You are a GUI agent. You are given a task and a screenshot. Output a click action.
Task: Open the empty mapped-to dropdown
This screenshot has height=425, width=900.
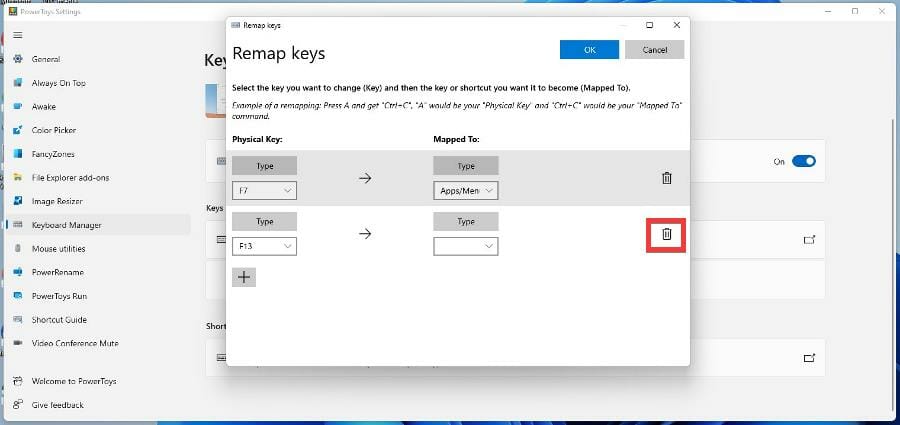[465, 246]
